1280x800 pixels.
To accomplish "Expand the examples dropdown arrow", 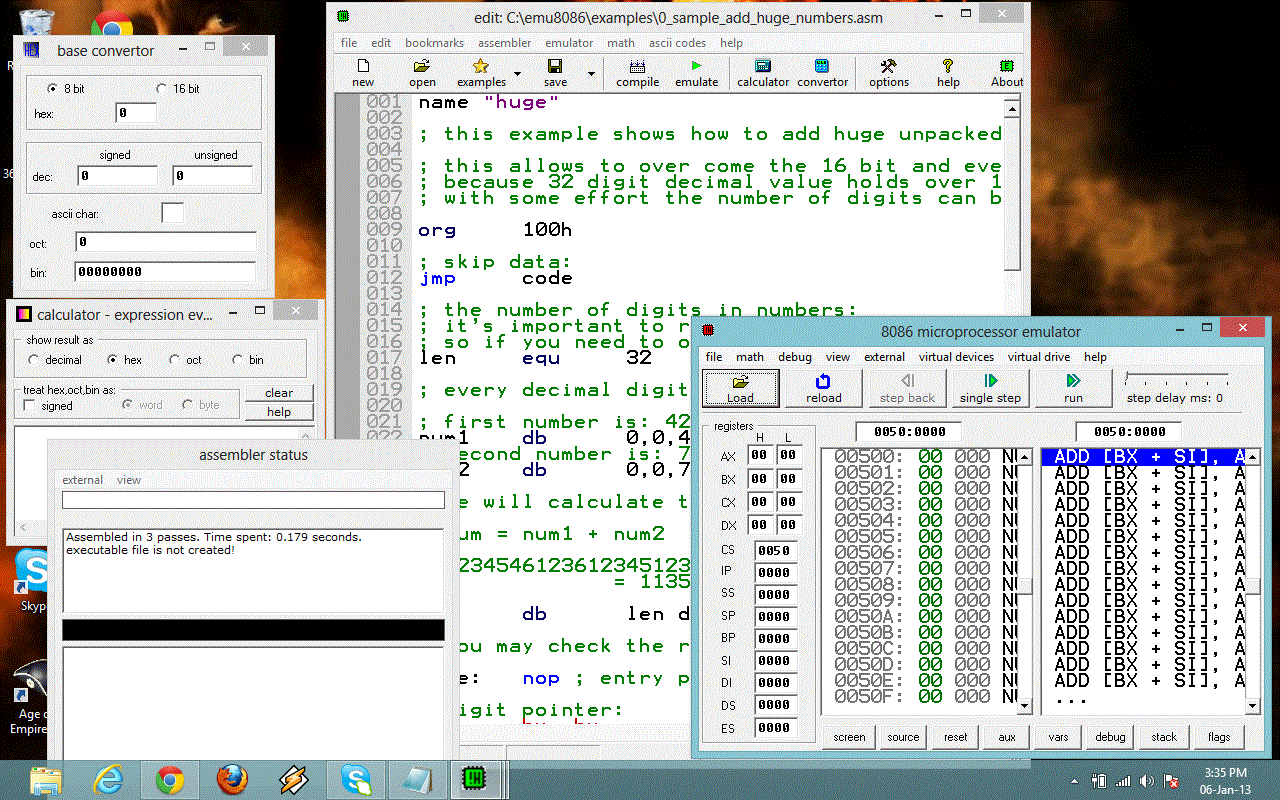I will pyautogui.click(x=517, y=74).
